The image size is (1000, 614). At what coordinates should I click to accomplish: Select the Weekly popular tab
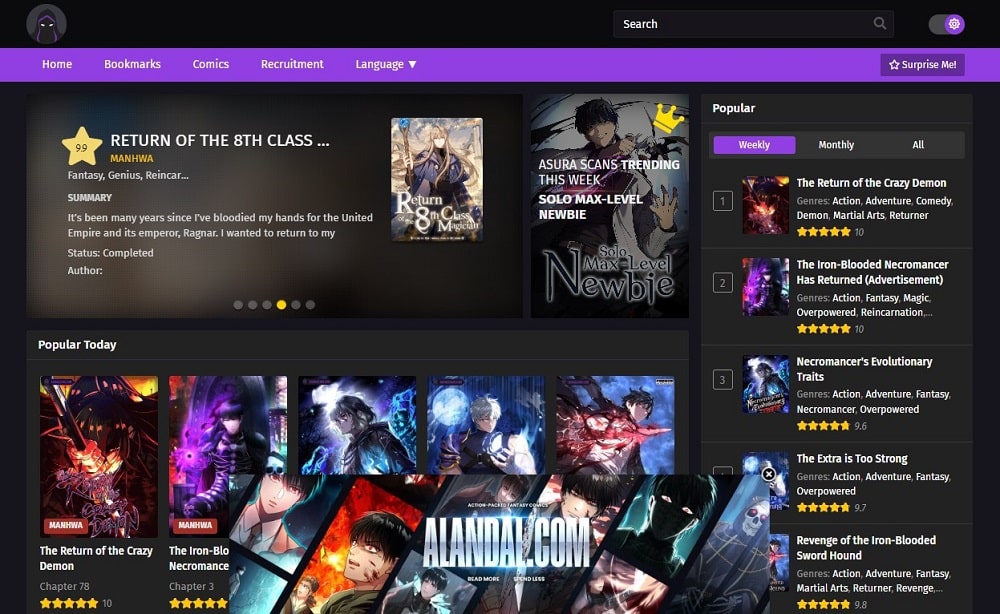754,145
